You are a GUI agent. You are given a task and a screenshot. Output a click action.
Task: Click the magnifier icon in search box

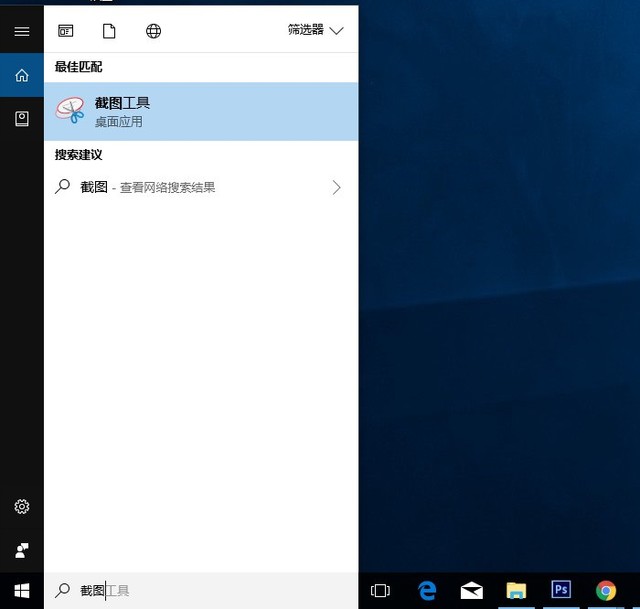pos(62,590)
